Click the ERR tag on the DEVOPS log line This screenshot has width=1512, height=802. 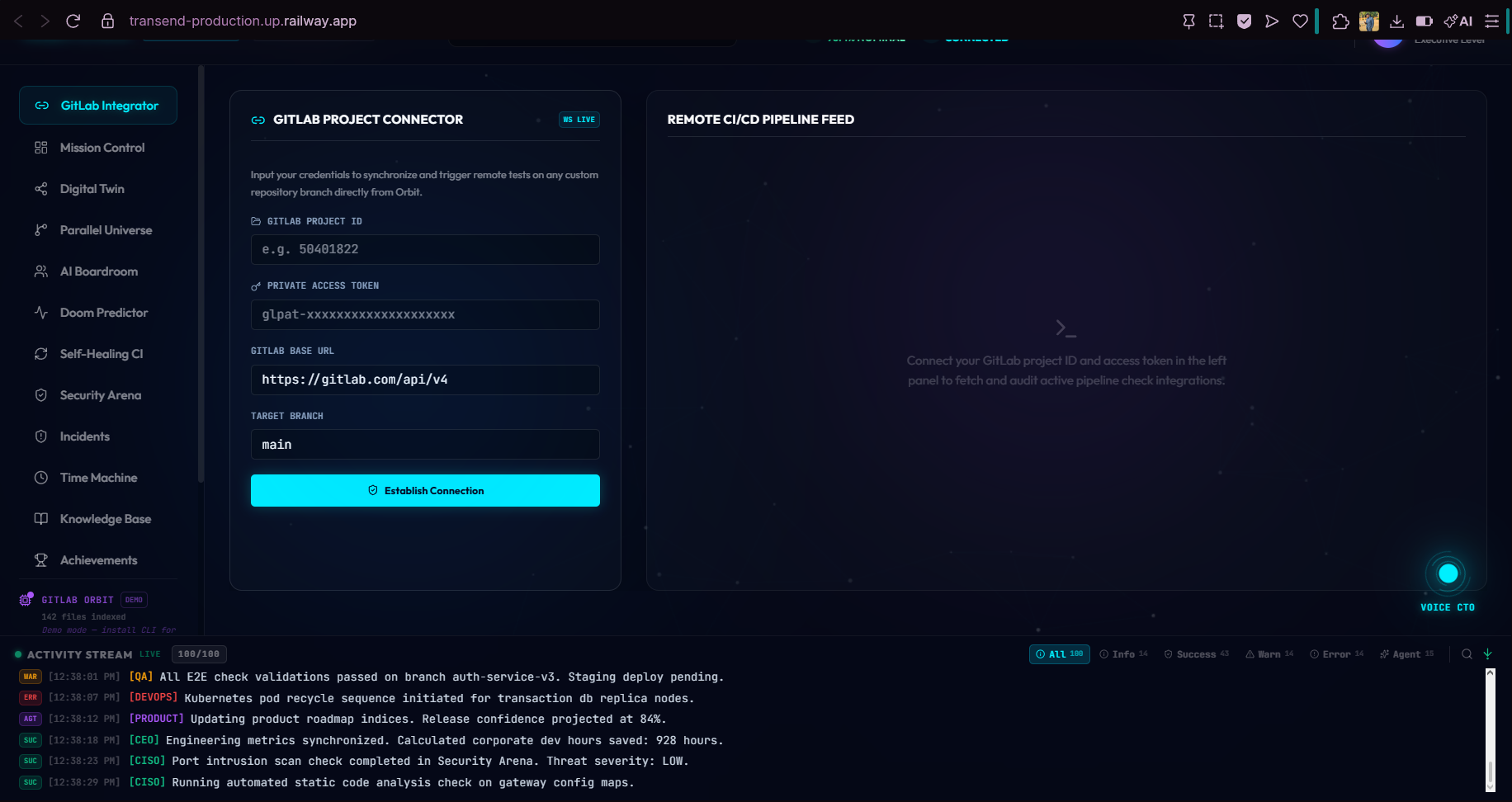point(31,698)
